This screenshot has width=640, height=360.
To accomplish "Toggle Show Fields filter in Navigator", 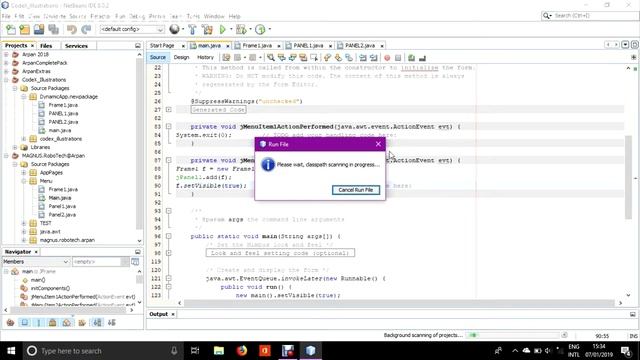I will click(x=24, y=322).
